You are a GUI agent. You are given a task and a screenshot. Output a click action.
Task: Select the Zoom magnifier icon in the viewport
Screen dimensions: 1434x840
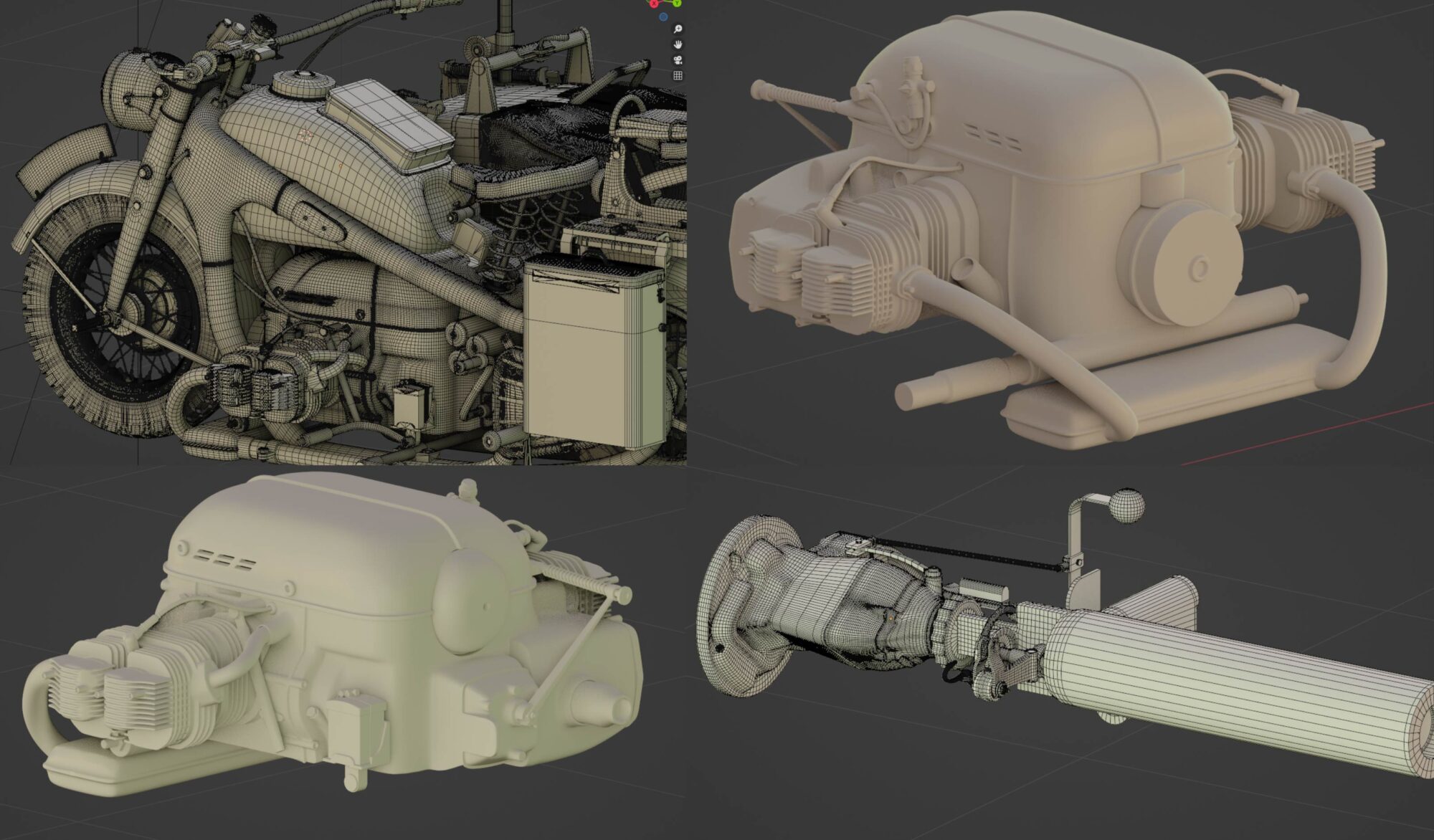pos(678,30)
